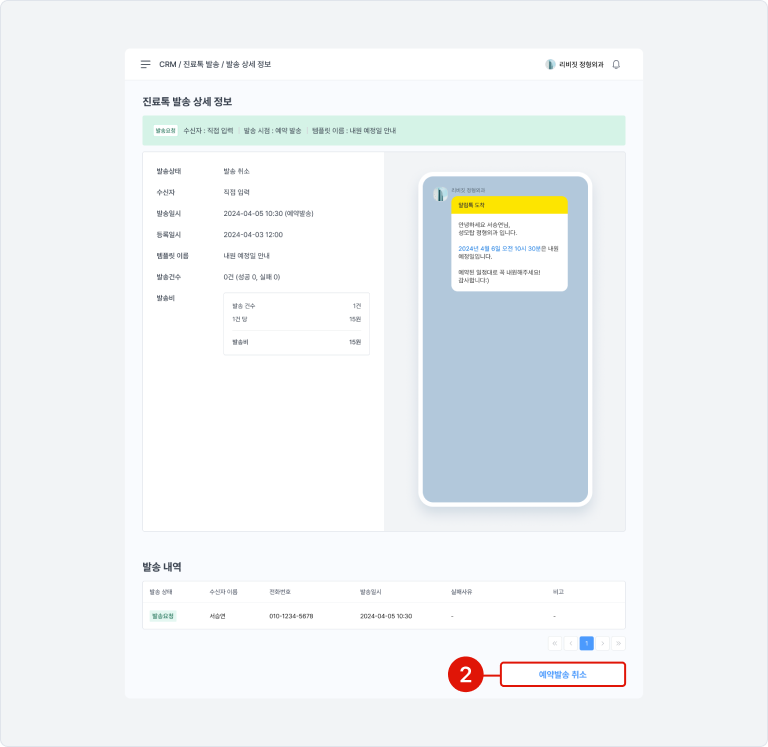The image size is (768, 747).
Task: Click the 예약발송 취소 button
Action: [562, 675]
